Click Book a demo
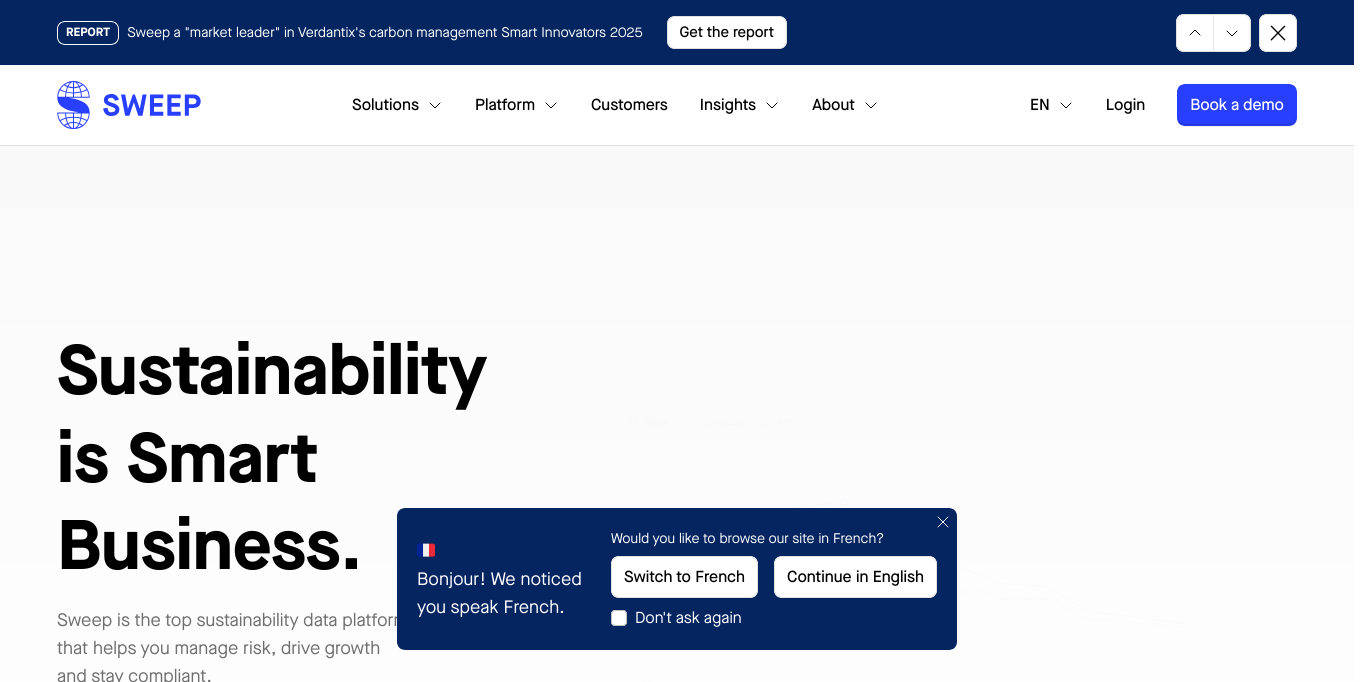 (1236, 104)
